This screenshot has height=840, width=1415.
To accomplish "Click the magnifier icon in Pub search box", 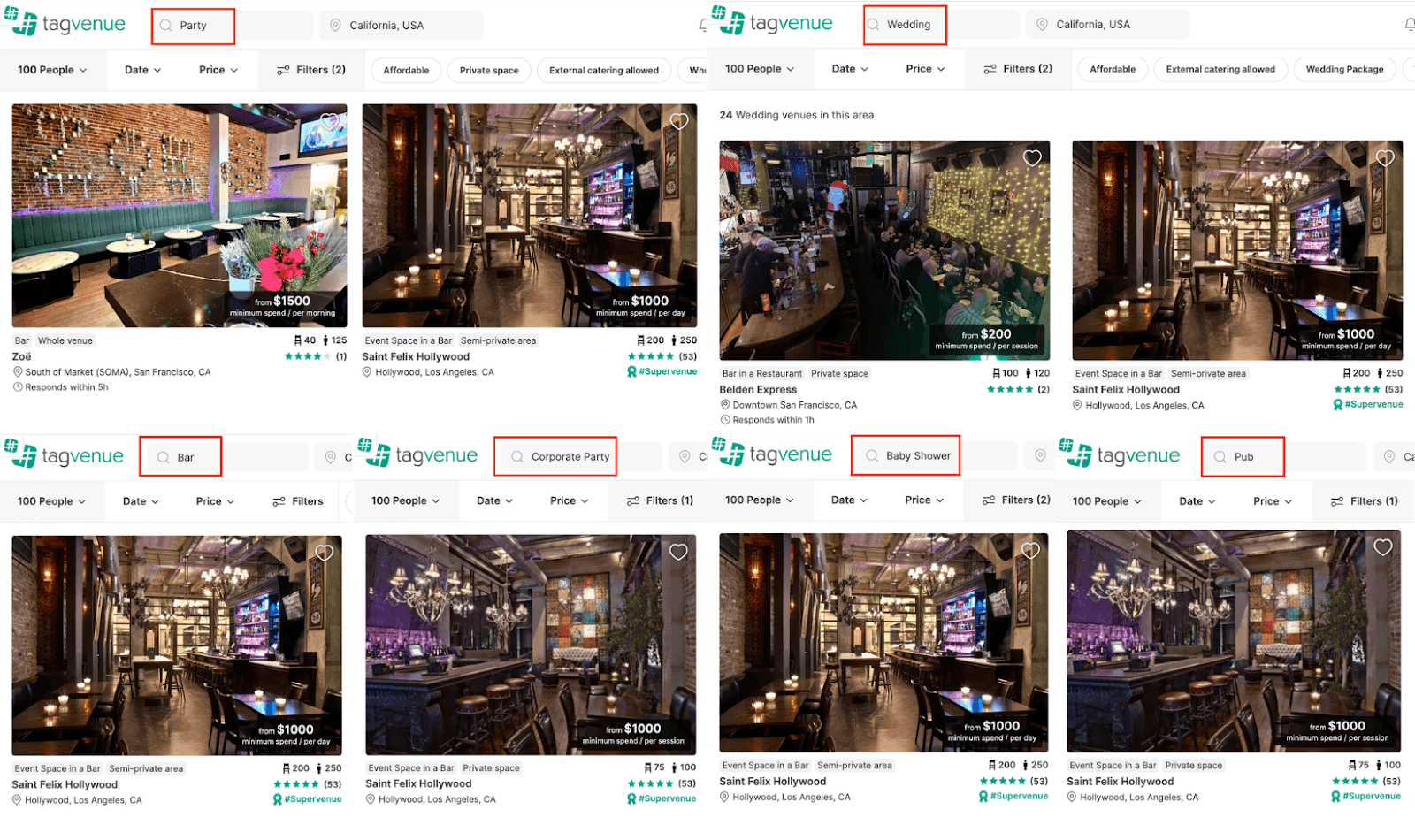I will point(1220,457).
